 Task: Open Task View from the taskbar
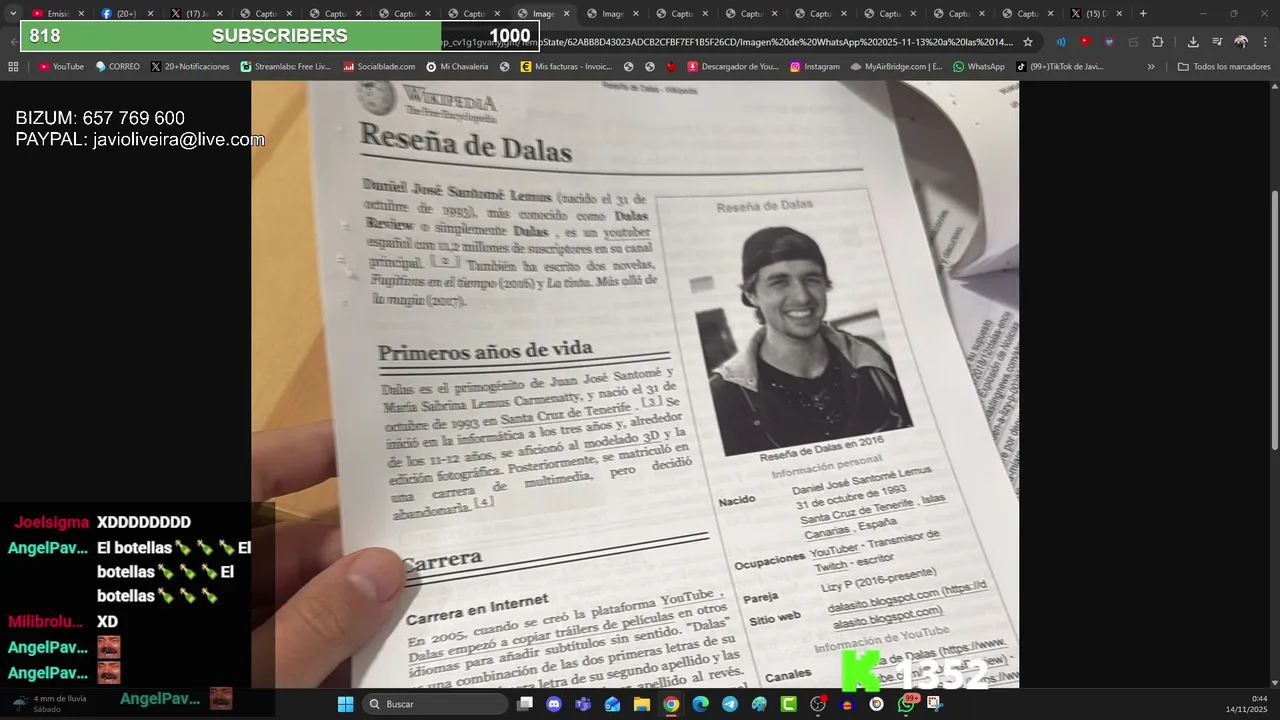click(525, 704)
